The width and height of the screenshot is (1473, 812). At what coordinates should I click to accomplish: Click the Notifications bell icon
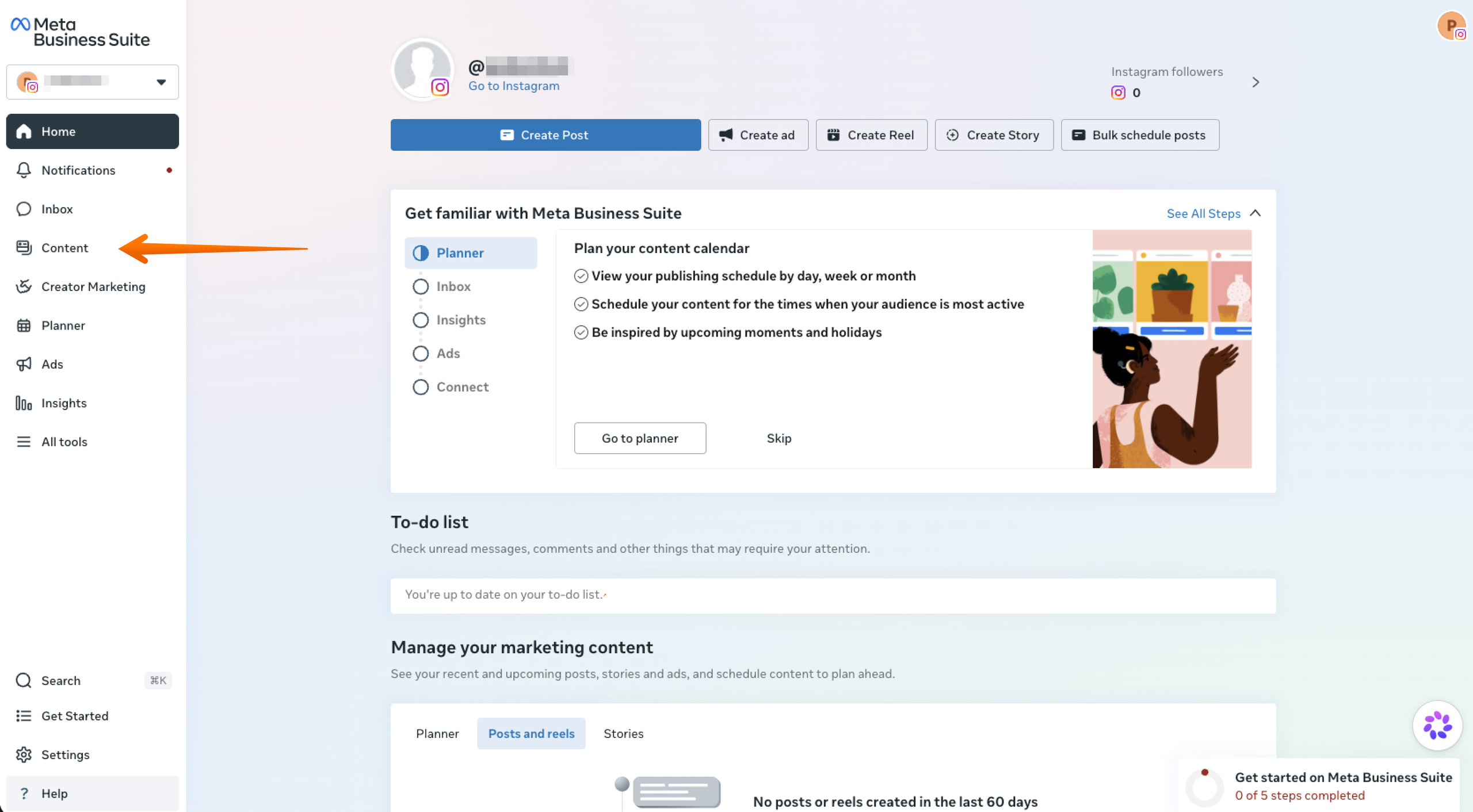pyautogui.click(x=24, y=170)
